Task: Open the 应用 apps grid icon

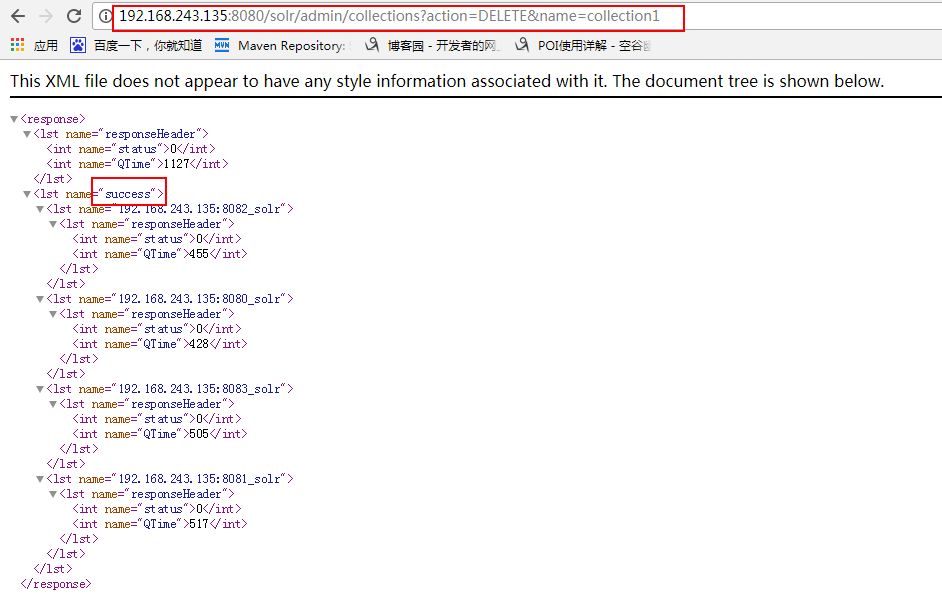Action: click(x=17, y=45)
